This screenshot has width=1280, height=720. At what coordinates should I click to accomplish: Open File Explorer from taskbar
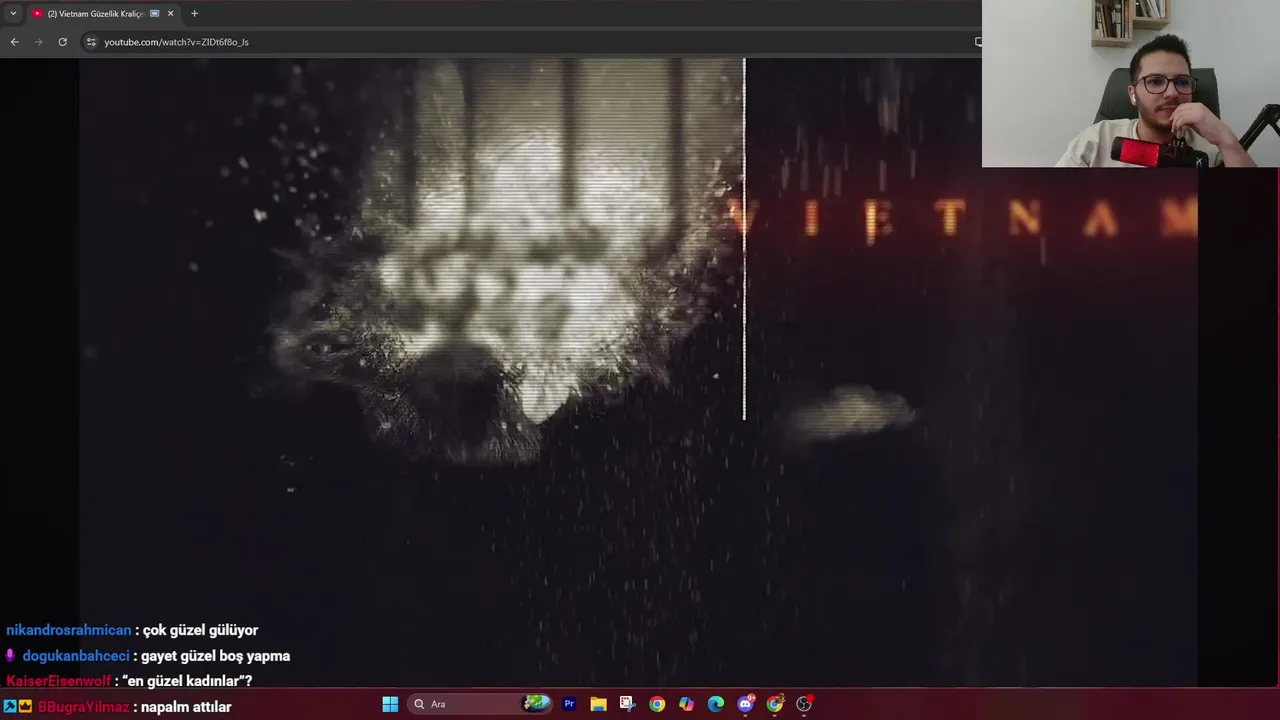[598, 704]
